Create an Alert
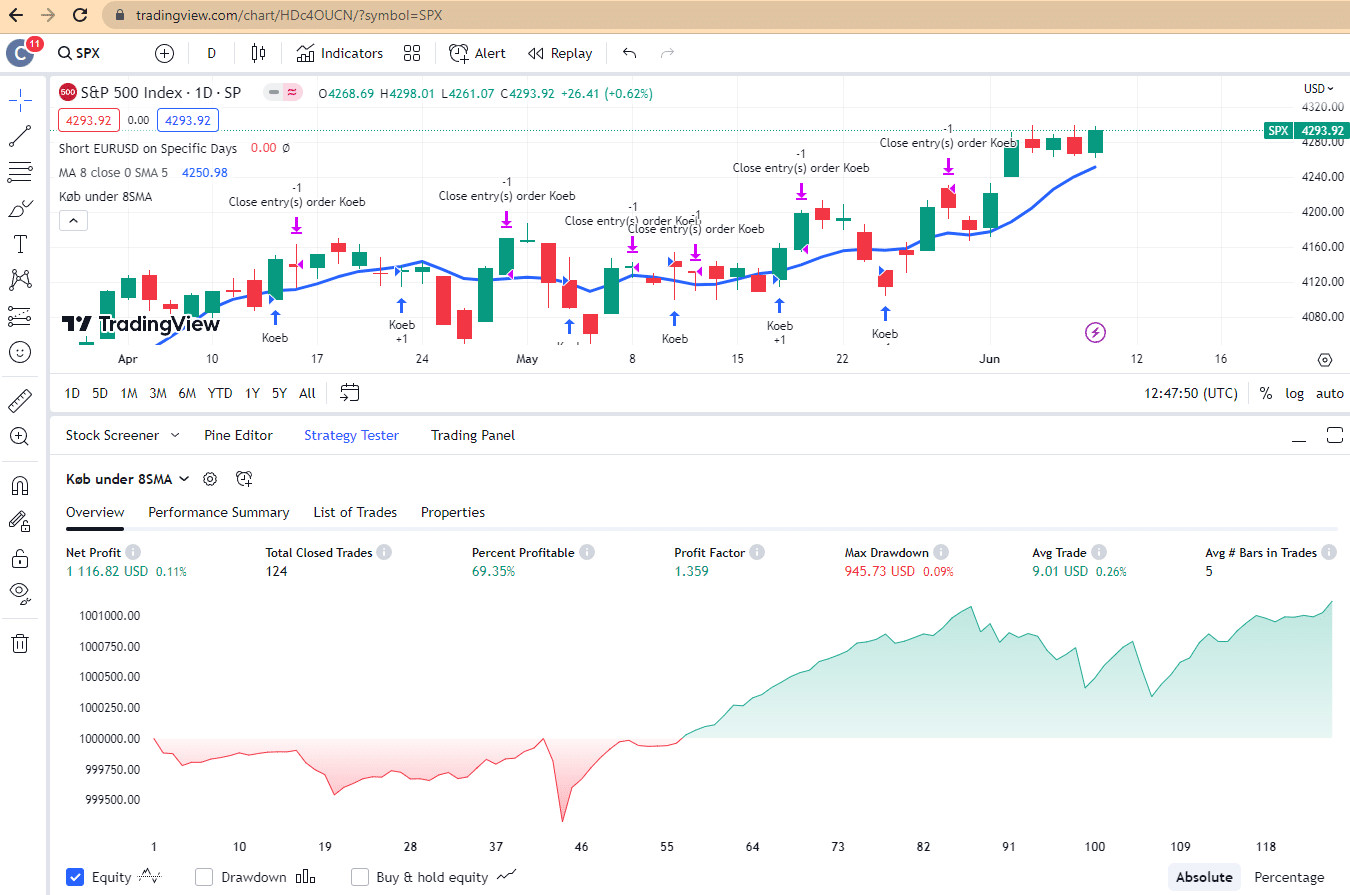This screenshot has height=895, width=1350. [477, 53]
